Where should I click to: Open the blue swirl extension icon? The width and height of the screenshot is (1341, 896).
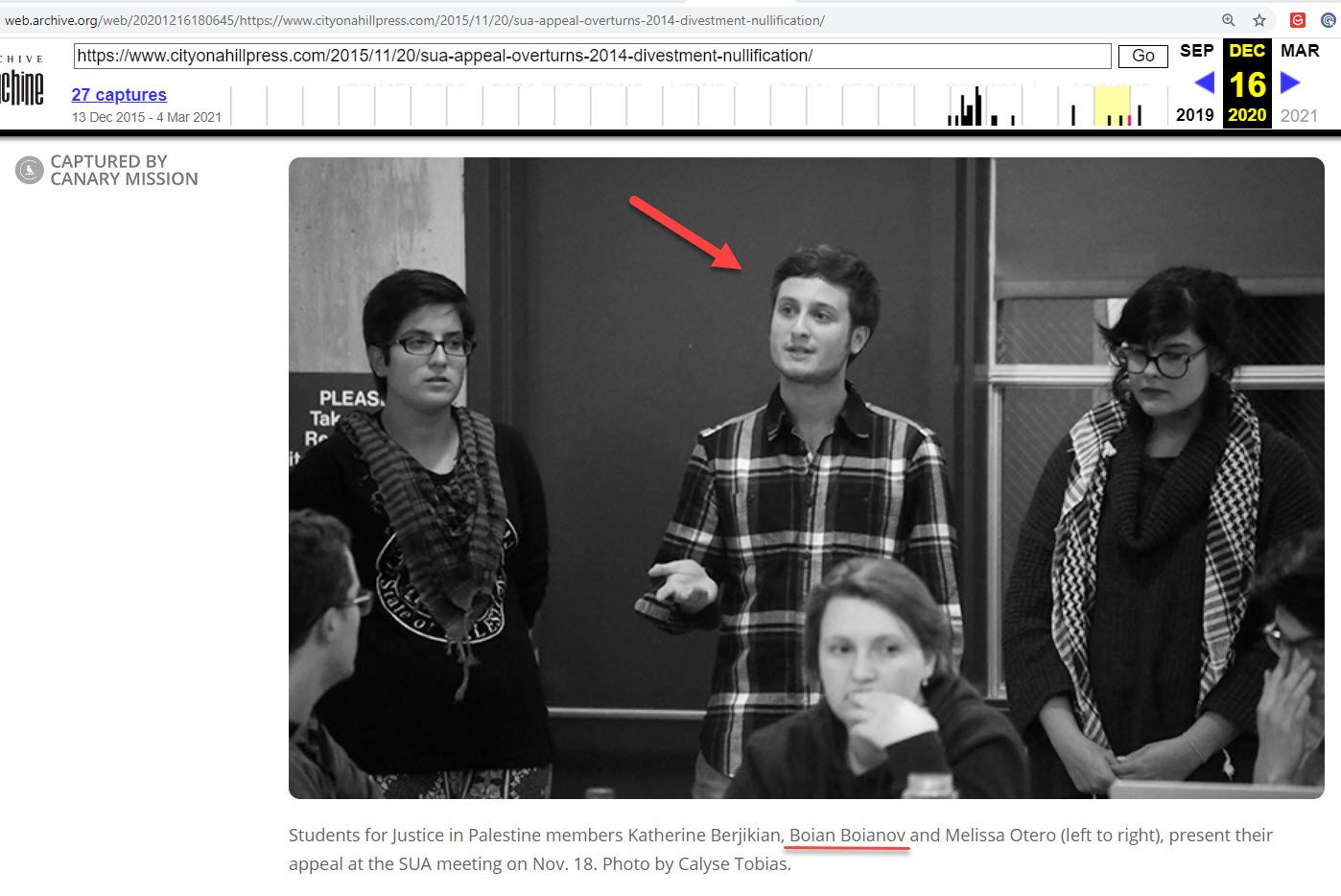click(x=1329, y=19)
